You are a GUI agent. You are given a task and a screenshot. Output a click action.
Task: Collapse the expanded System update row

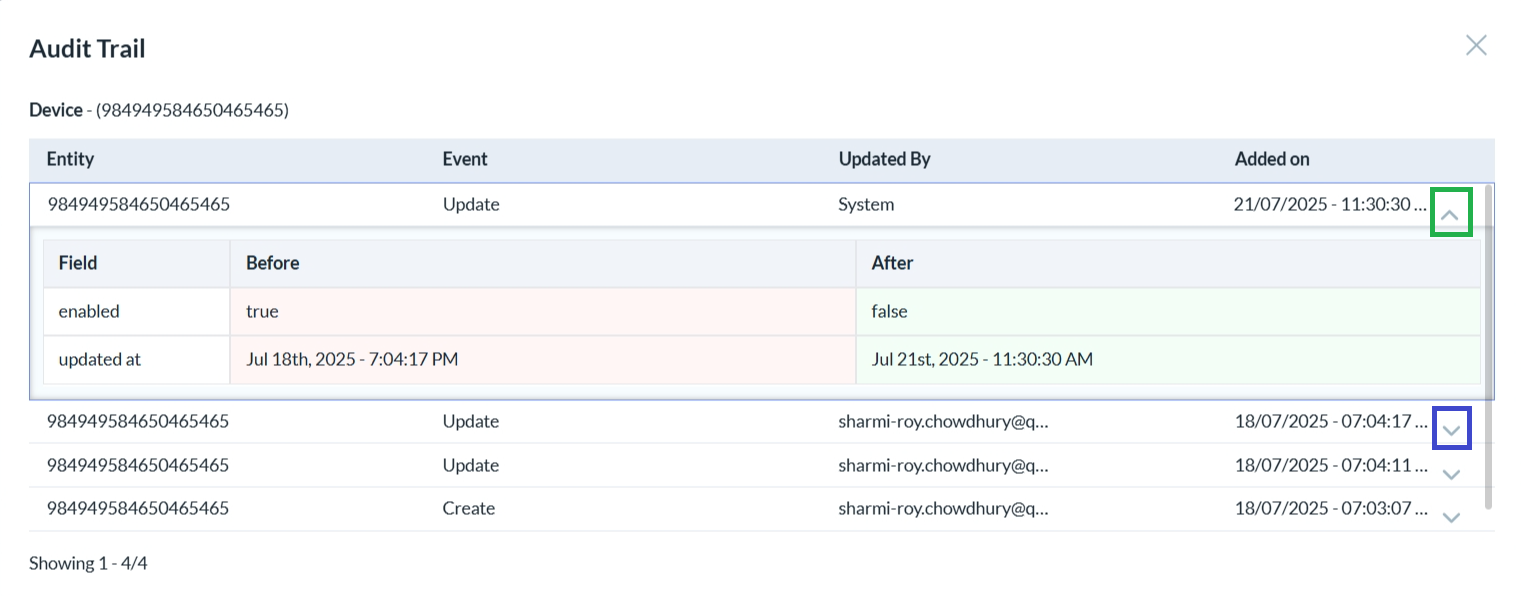coord(1451,214)
